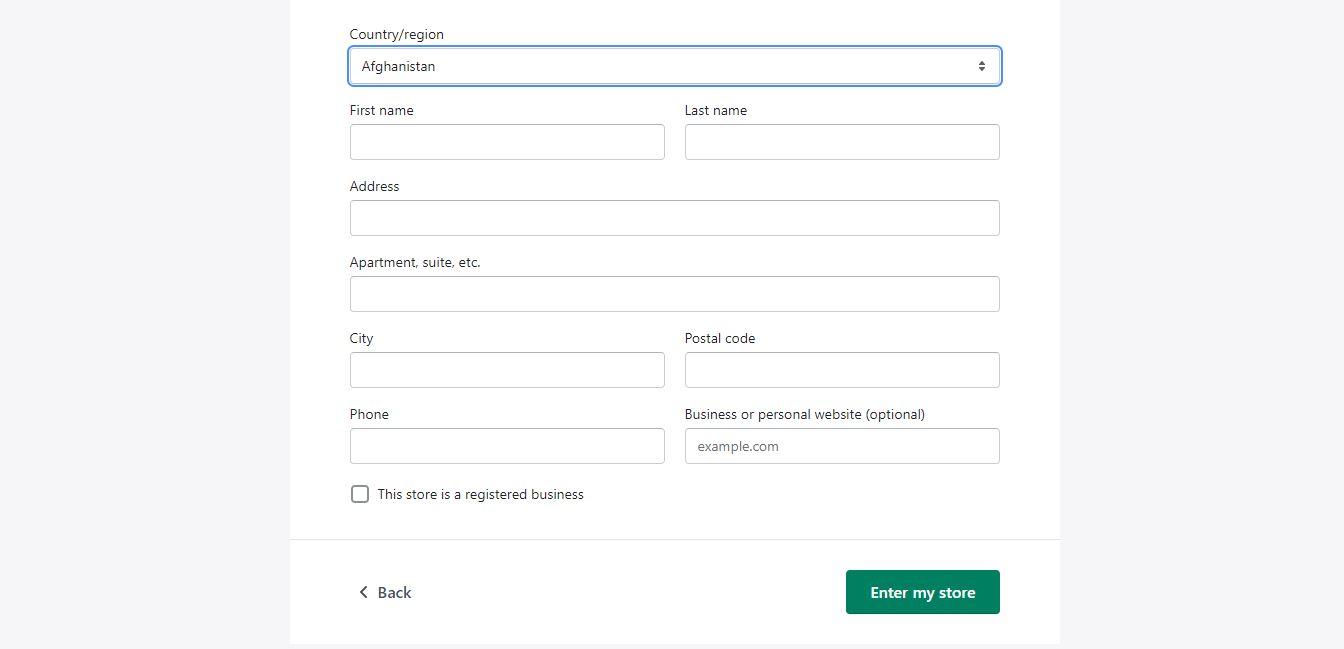Click into the City input

tap(507, 369)
